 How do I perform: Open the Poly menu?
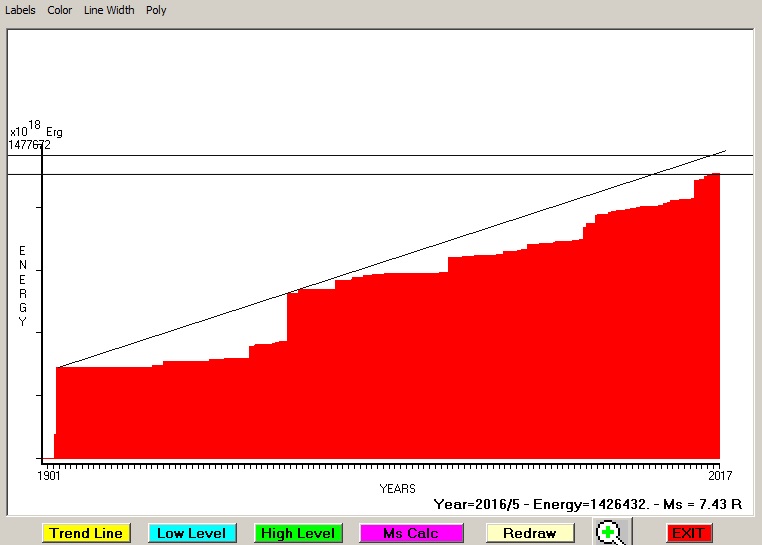point(156,10)
